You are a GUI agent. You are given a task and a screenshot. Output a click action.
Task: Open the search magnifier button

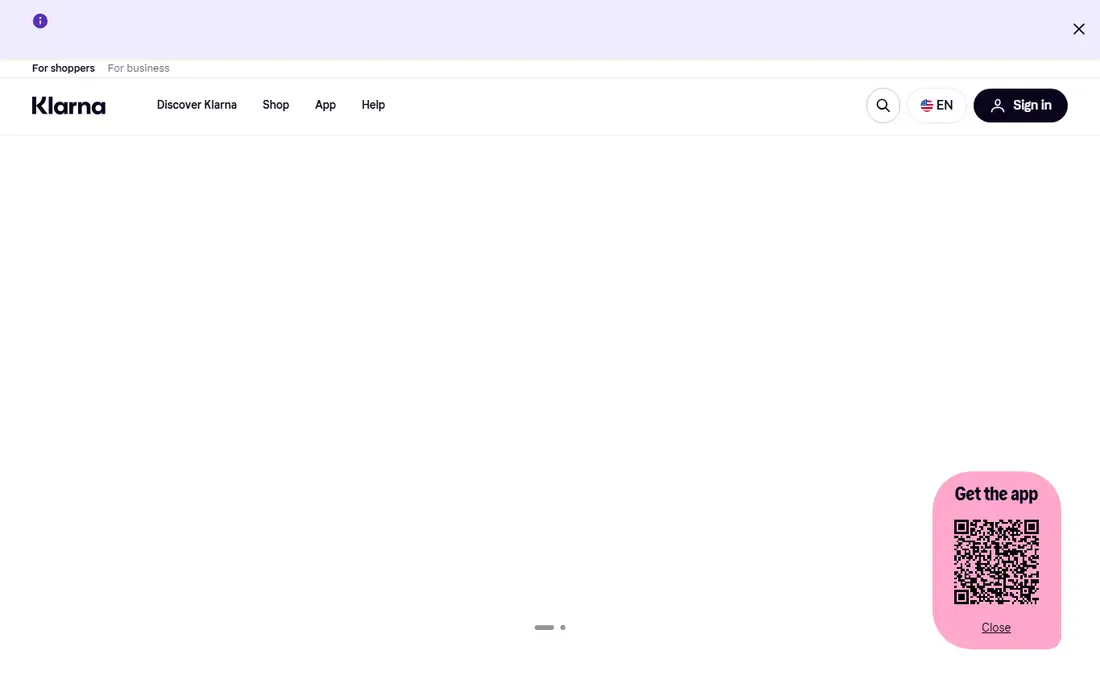[x=883, y=105]
